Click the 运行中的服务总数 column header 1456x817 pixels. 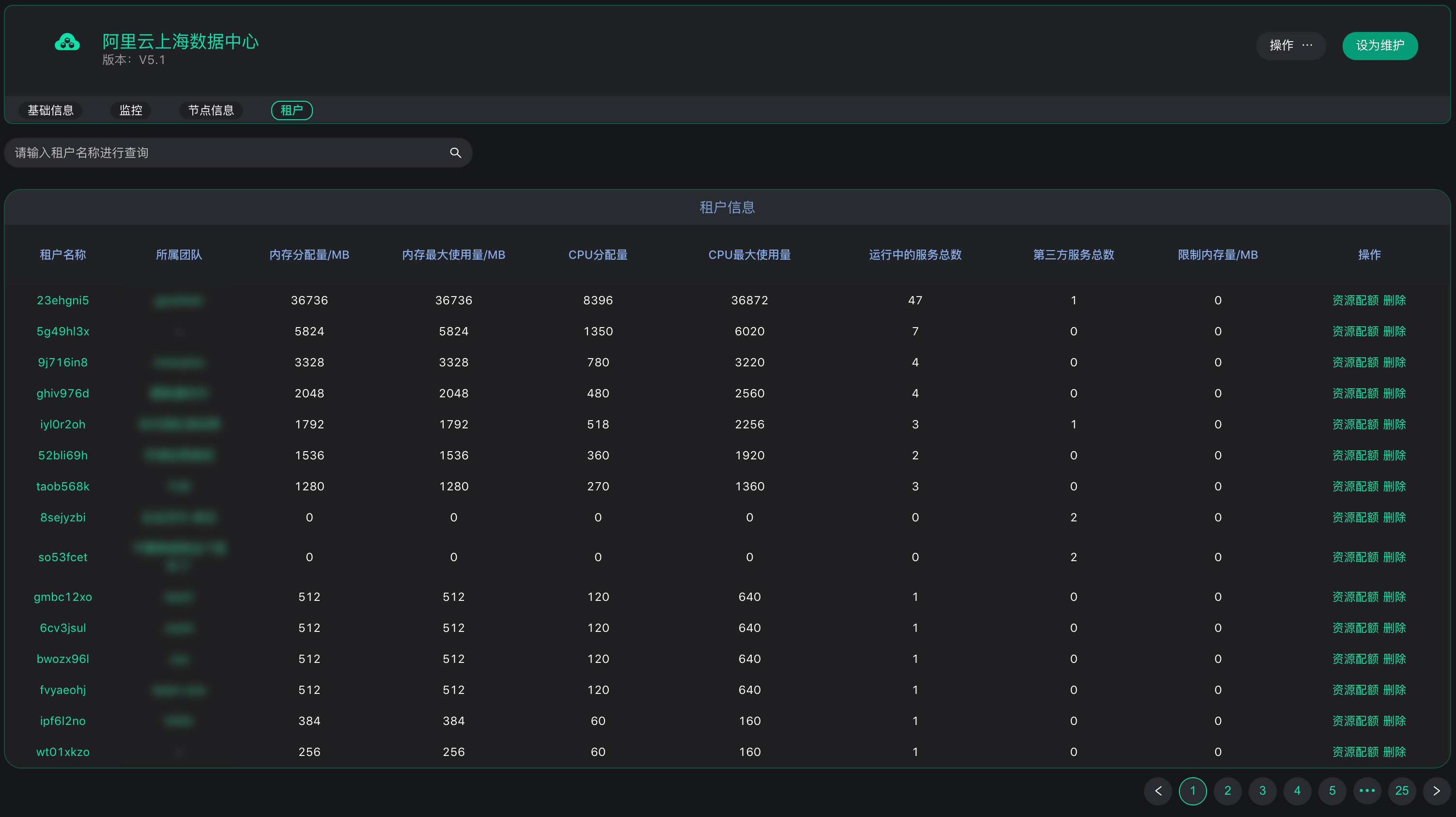pos(915,255)
